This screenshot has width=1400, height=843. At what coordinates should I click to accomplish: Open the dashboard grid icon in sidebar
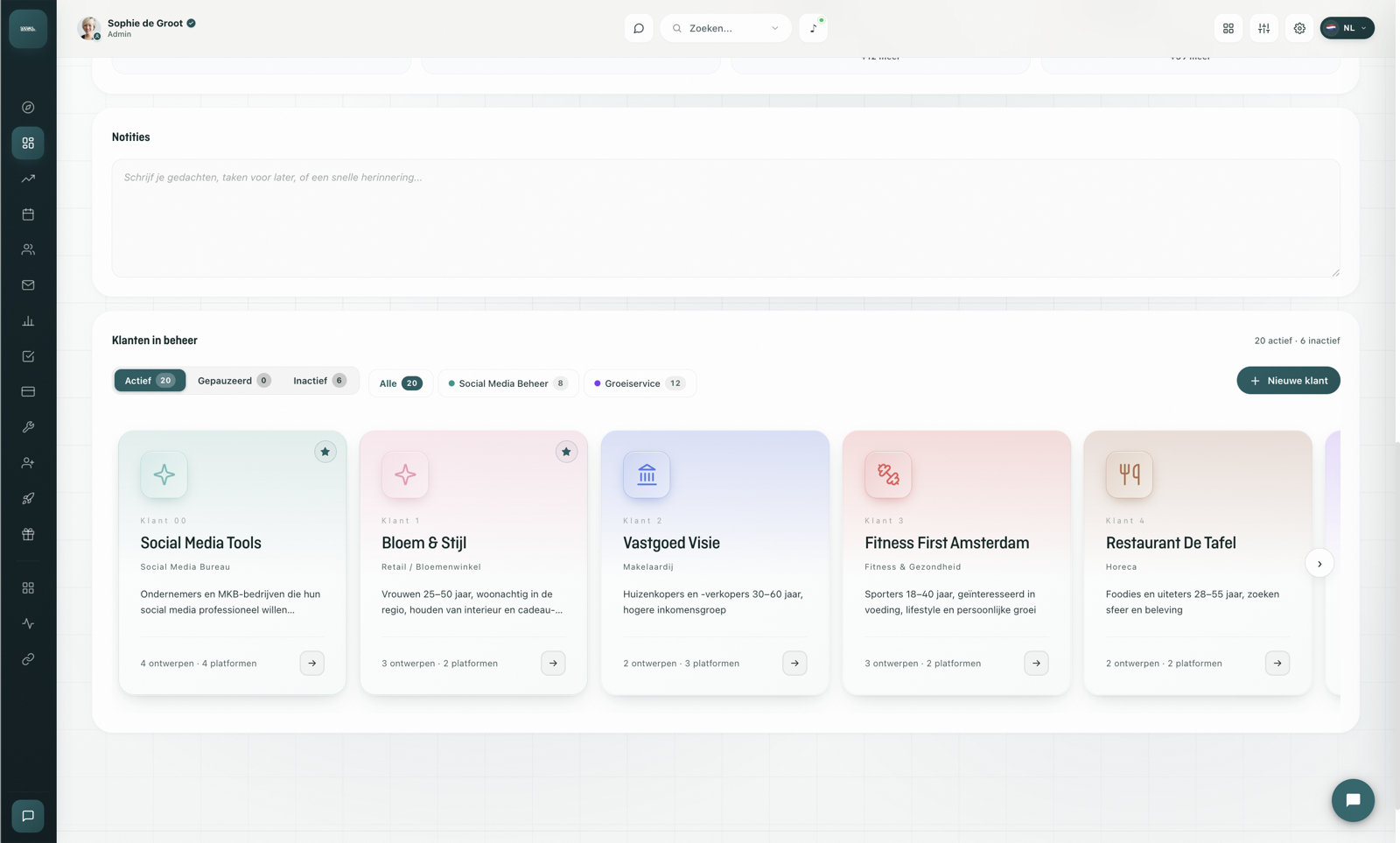tap(28, 143)
